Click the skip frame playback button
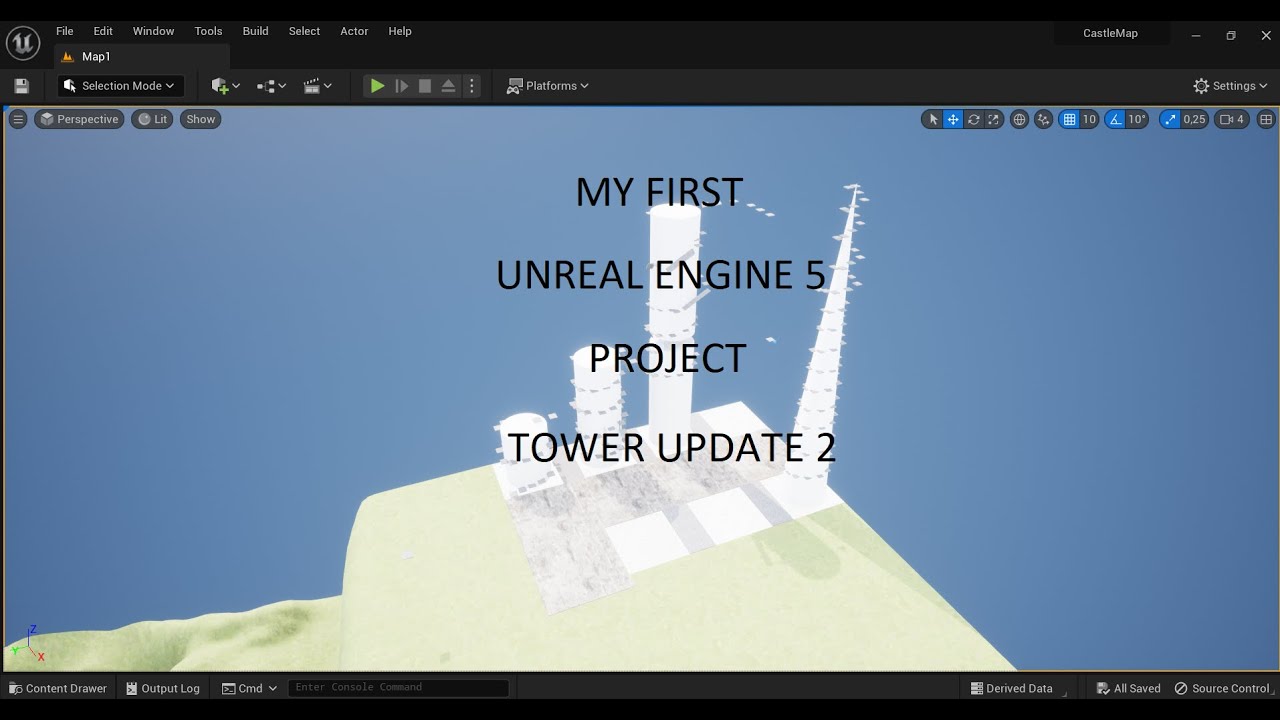 pyautogui.click(x=402, y=86)
